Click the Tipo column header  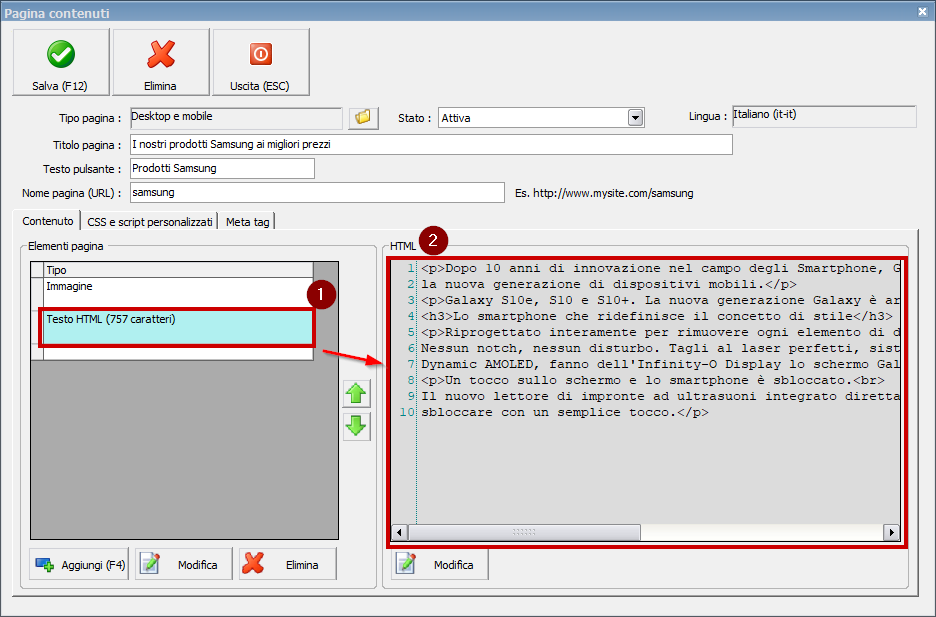tap(178, 270)
